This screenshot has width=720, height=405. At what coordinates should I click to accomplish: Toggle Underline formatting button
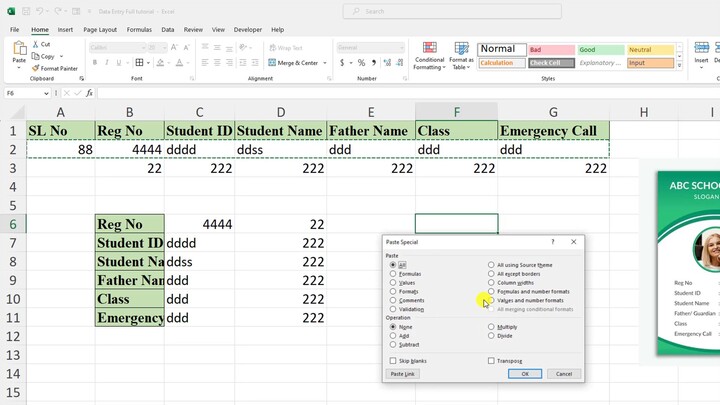tap(118, 62)
